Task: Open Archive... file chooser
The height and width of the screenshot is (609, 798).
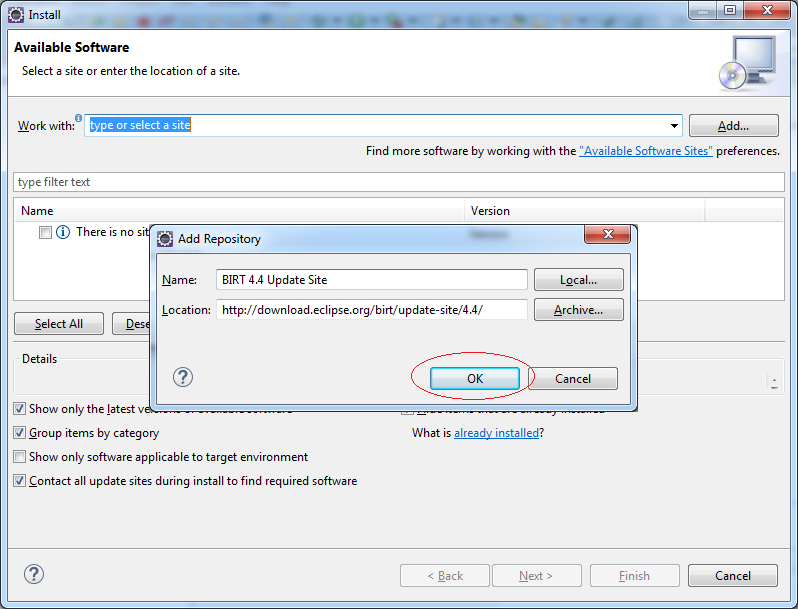Action: pos(579,310)
